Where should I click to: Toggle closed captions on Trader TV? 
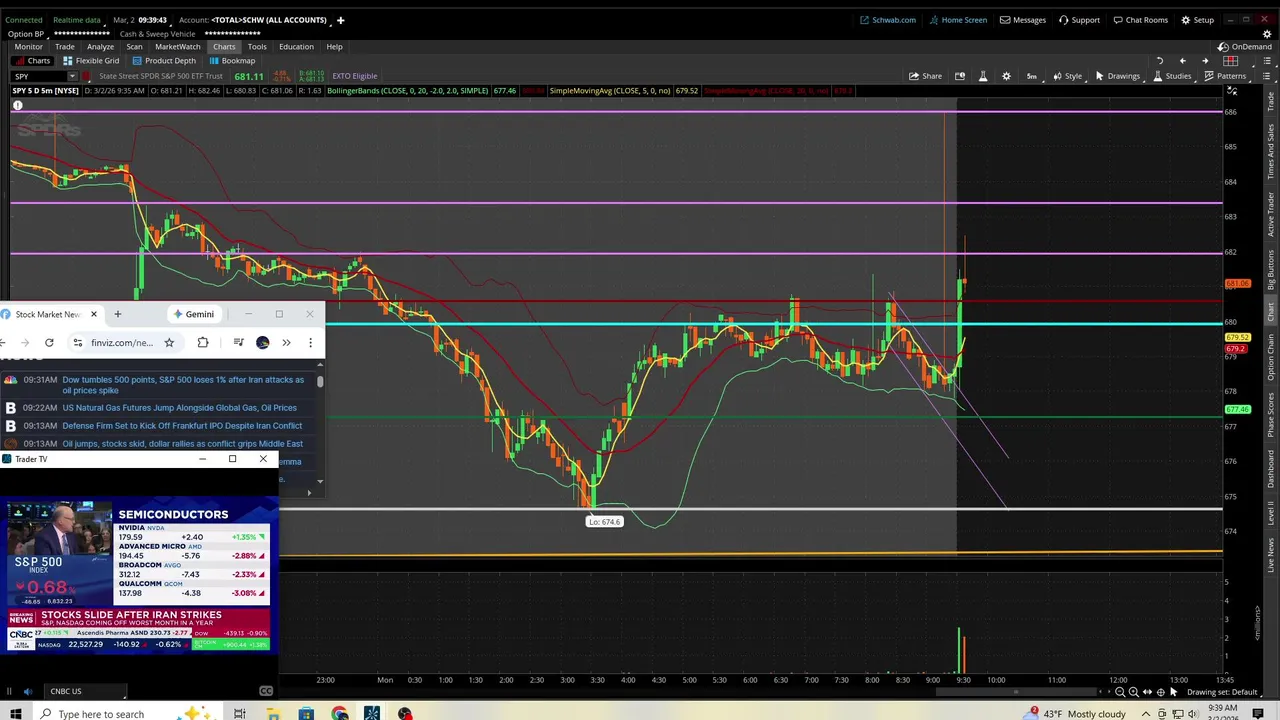point(266,691)
